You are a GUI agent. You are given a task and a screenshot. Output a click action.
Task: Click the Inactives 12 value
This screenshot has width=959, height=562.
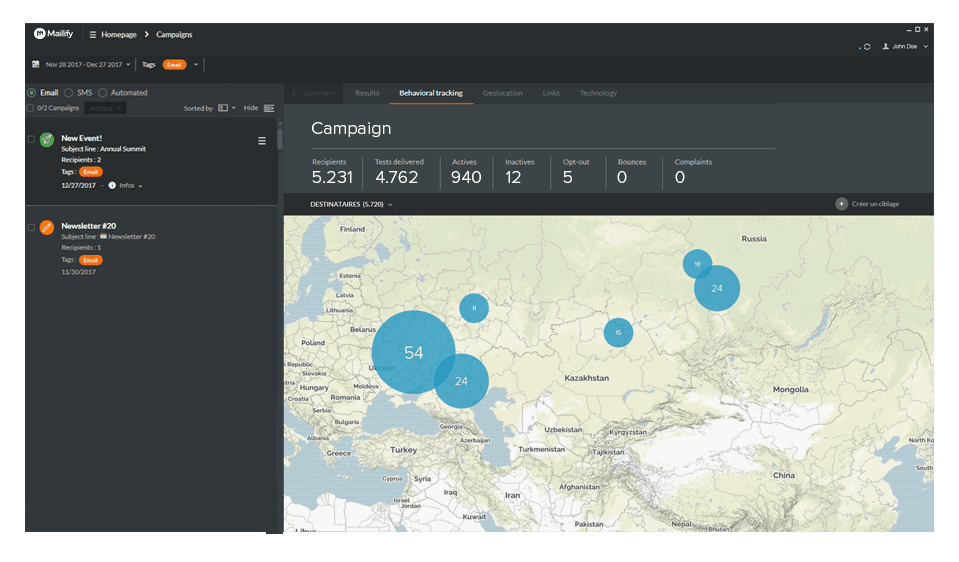pyautogui.click(x=513, y=177)
